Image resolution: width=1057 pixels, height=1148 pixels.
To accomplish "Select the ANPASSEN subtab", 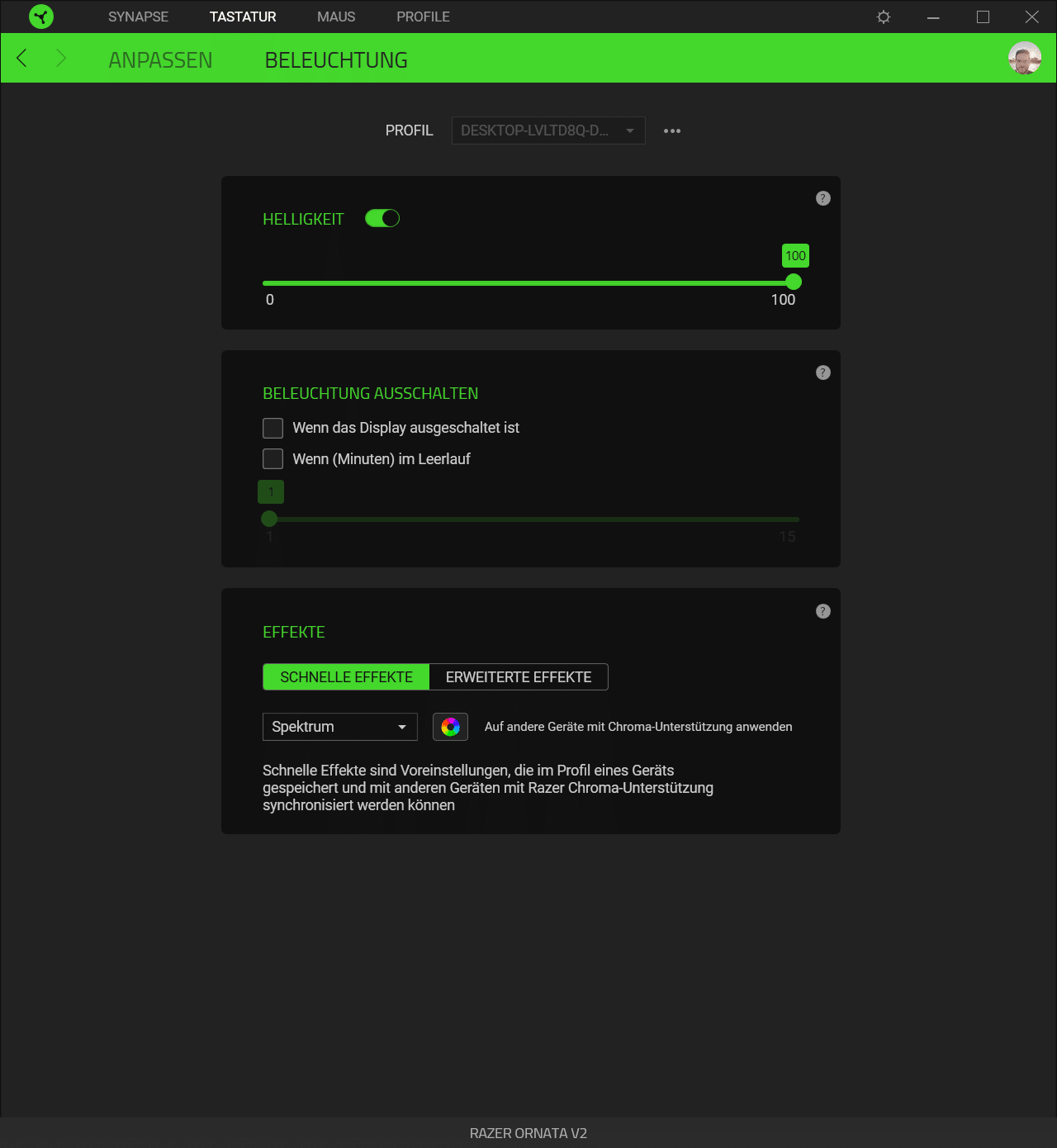I will (x=160, y=59).
